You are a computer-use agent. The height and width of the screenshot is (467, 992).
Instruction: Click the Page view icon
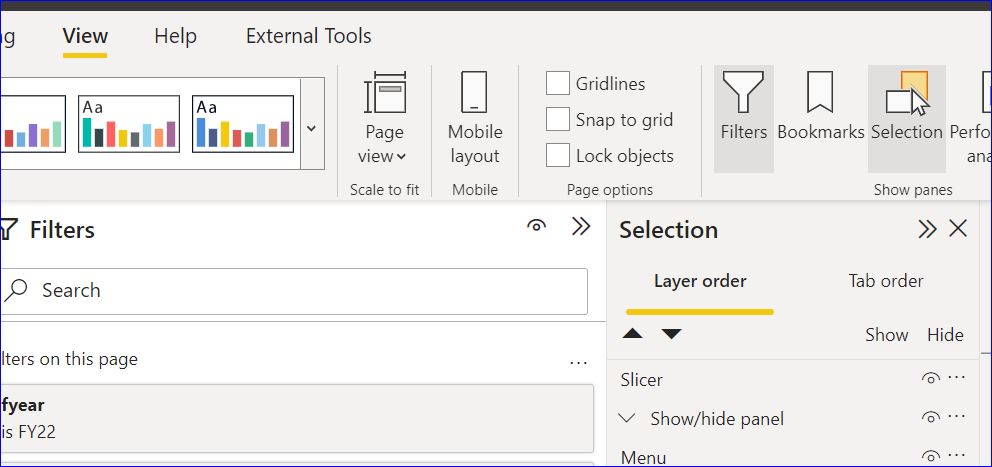[x=384, y=93]
